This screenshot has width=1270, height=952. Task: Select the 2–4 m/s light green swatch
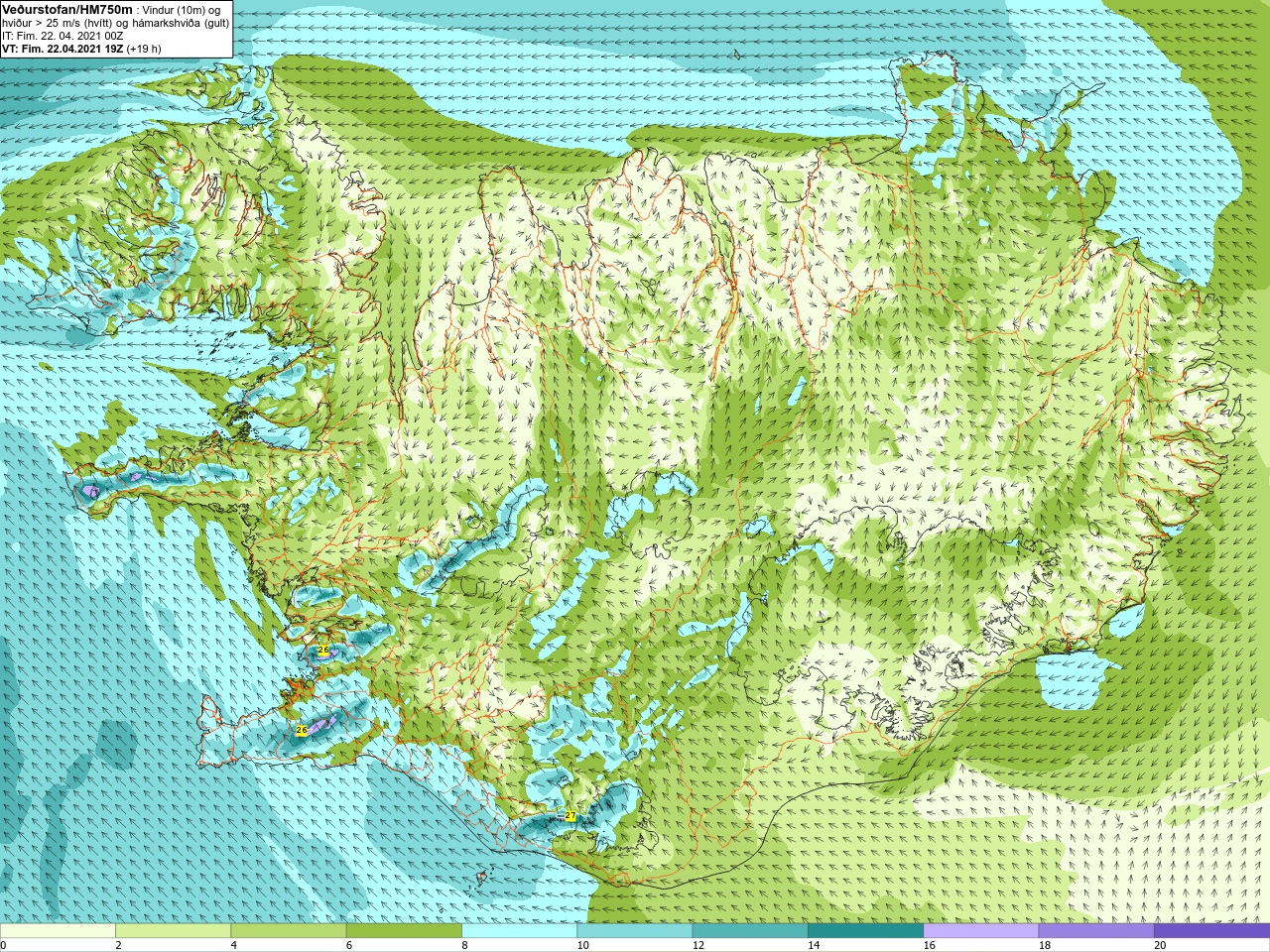tap(173, 931)
